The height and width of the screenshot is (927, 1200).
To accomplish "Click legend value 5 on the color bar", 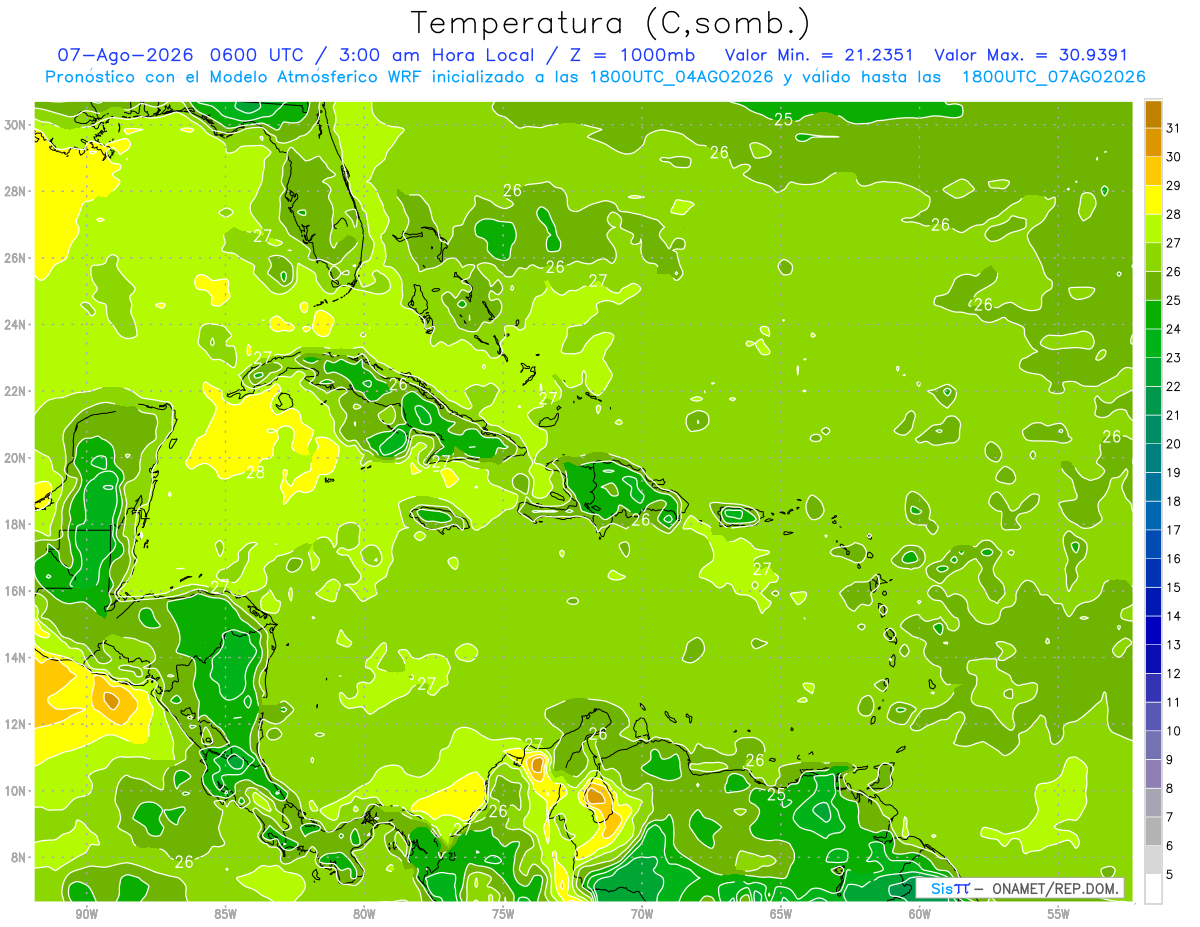I will (x=1170, y=875).
